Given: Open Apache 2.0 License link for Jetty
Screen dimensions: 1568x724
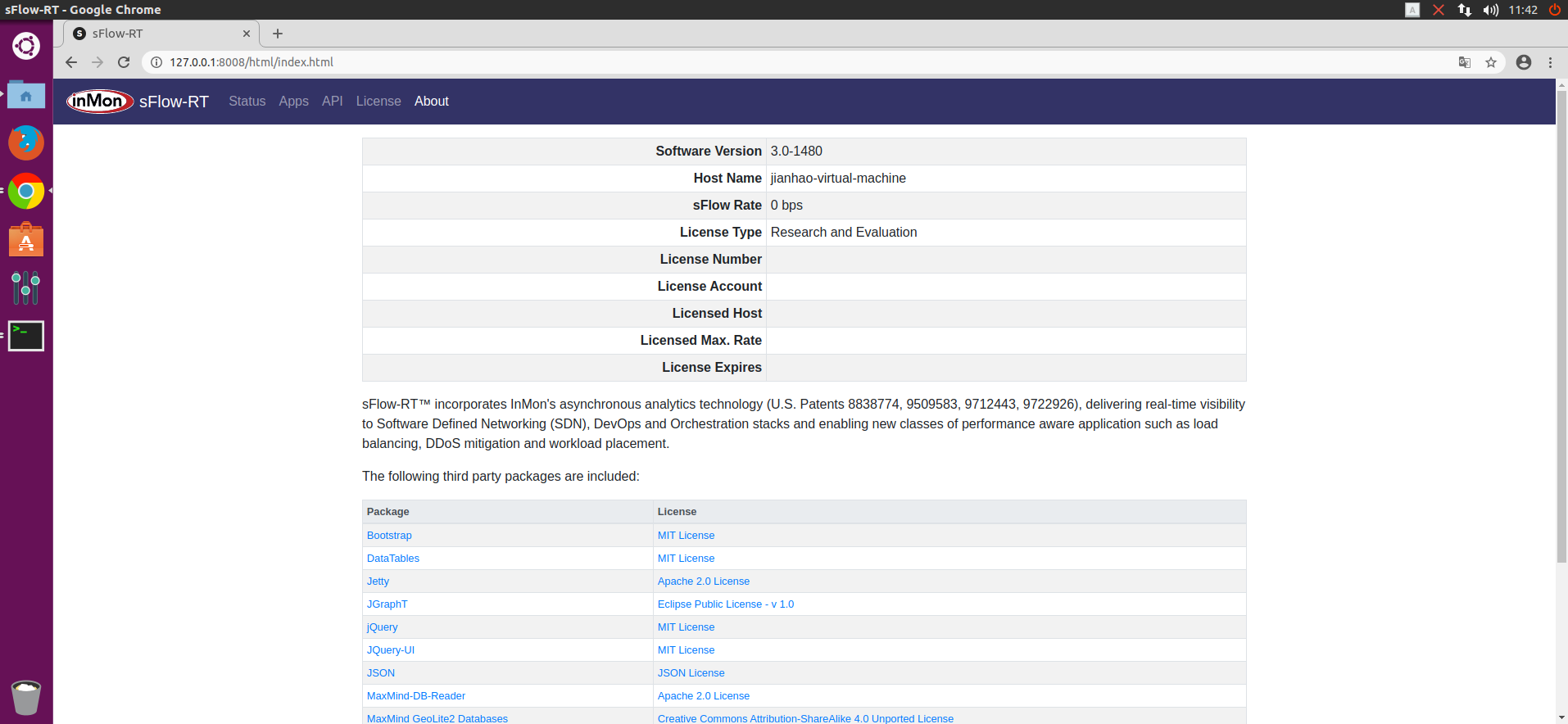Looking at the screenshot, I should tap(704, 581).
